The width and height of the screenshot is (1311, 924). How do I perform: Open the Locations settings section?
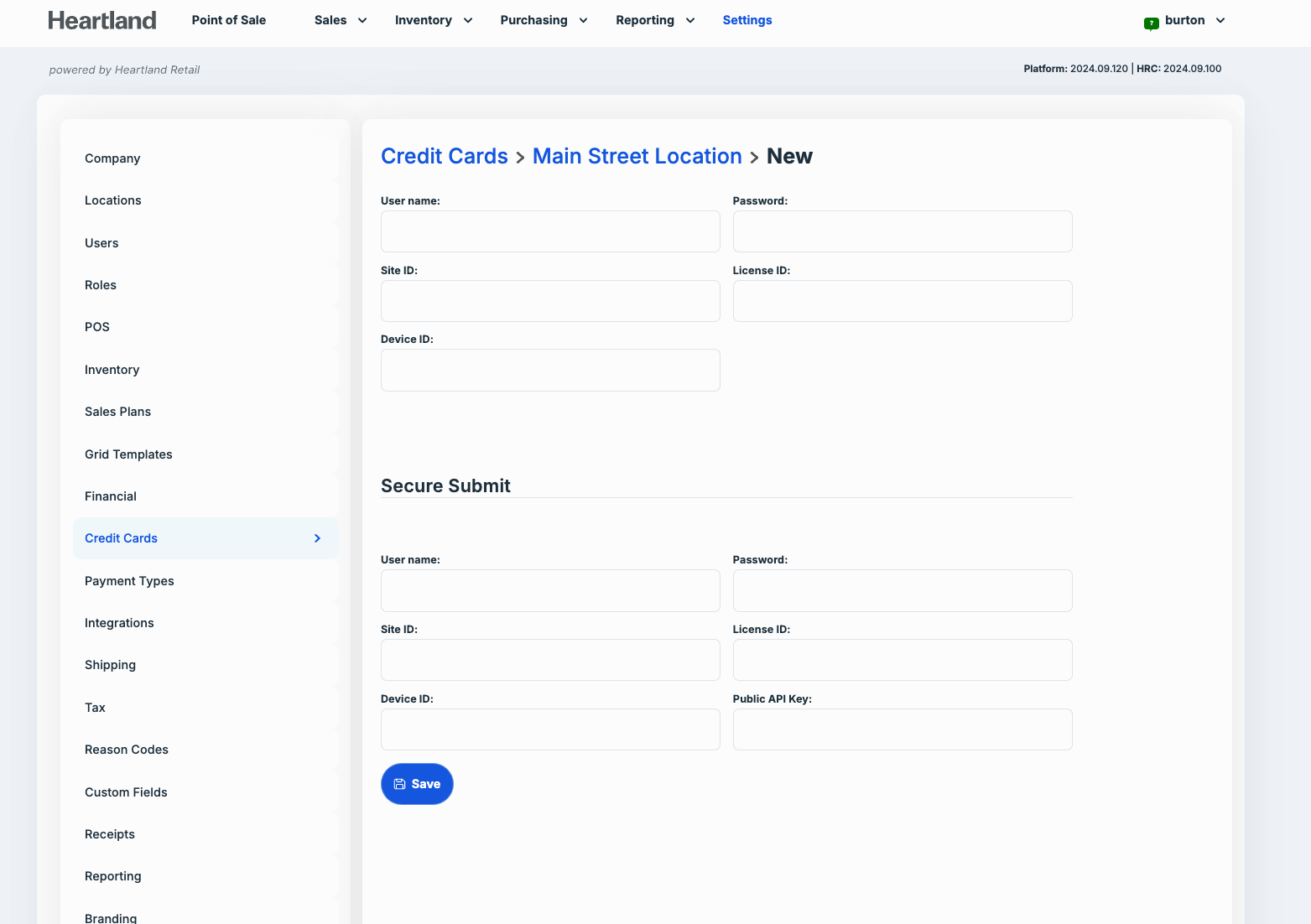[x=112, y=200]
